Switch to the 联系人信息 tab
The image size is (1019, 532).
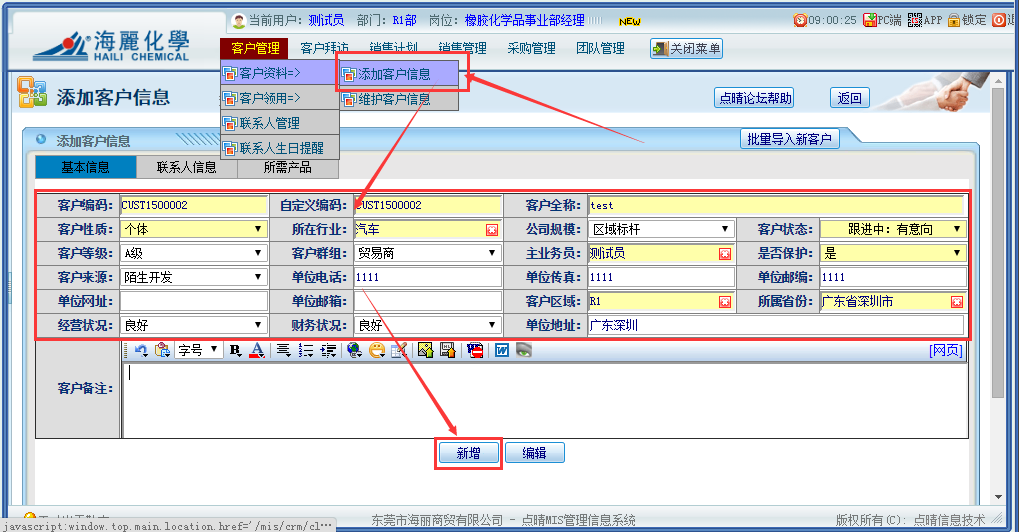tap(186, 167)
